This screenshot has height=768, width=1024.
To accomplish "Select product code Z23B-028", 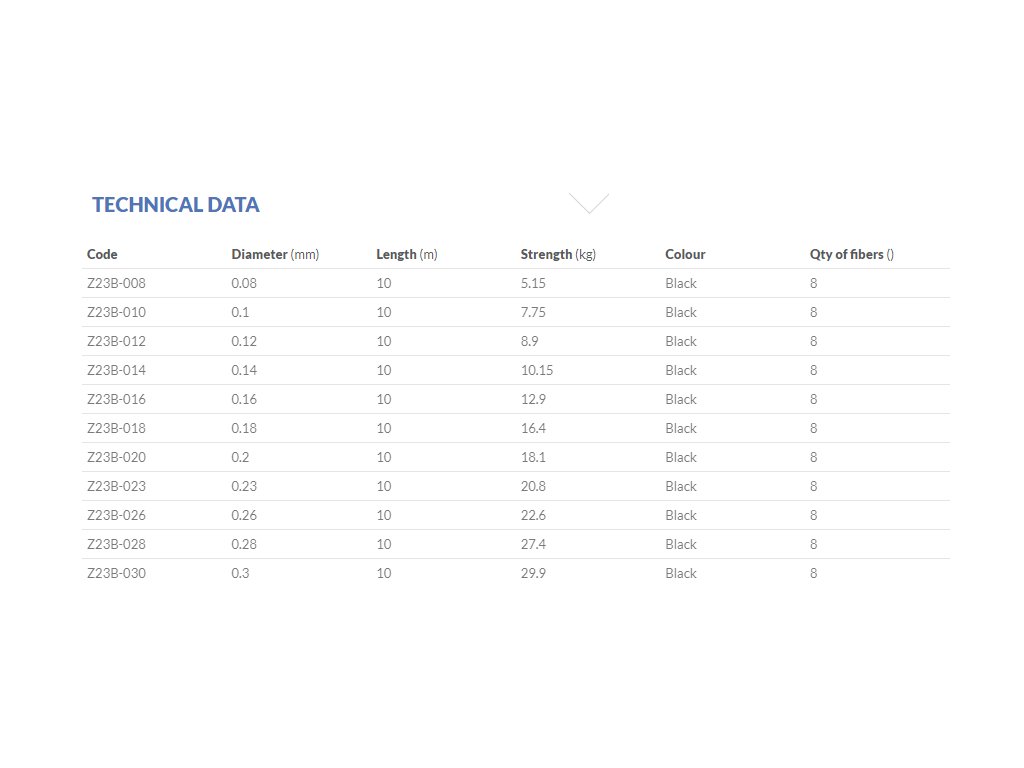I will click(x=116, y=544).
